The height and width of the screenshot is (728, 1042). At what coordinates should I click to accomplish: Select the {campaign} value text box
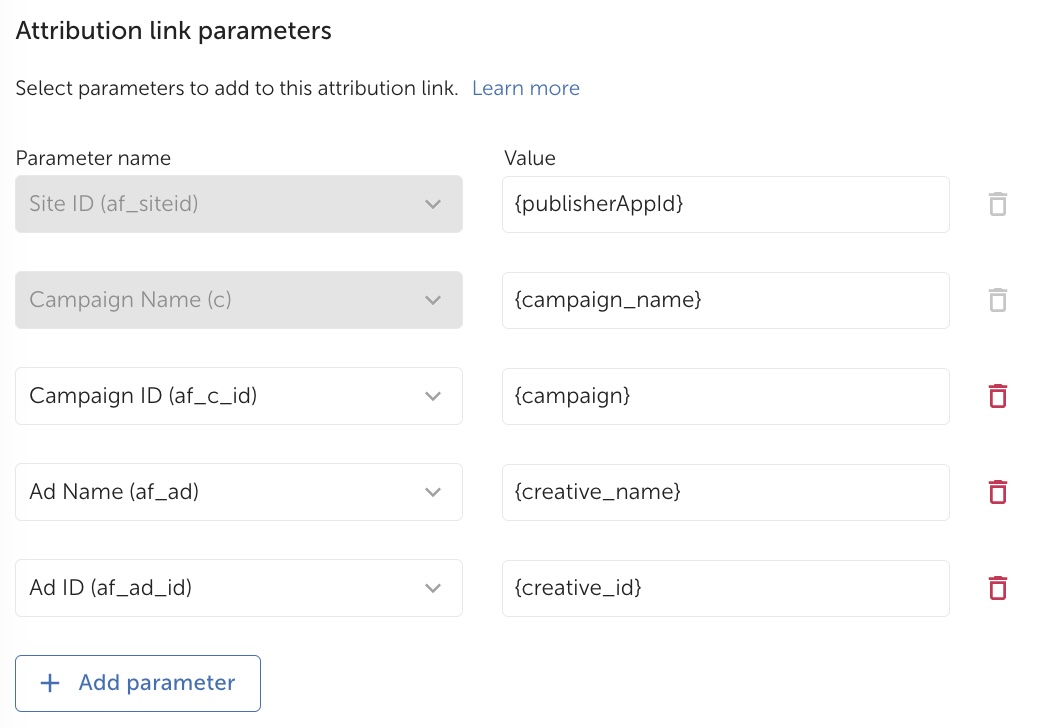[x=725, y=396]
